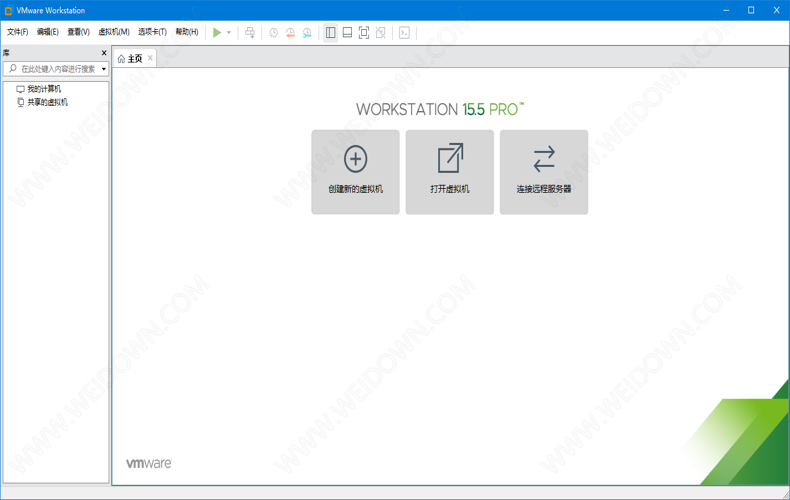790x500 pixels.
Task: Enter full screen mode icon
Action: coord(364,32)
